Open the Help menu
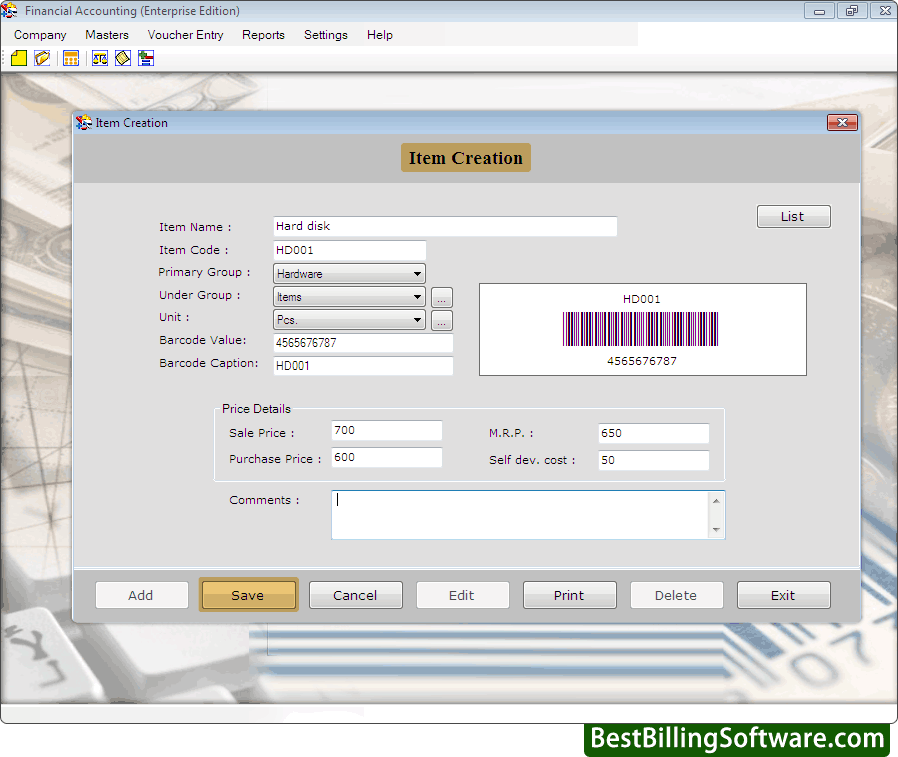This screenshot has width=898, height=757. point(380,35)
